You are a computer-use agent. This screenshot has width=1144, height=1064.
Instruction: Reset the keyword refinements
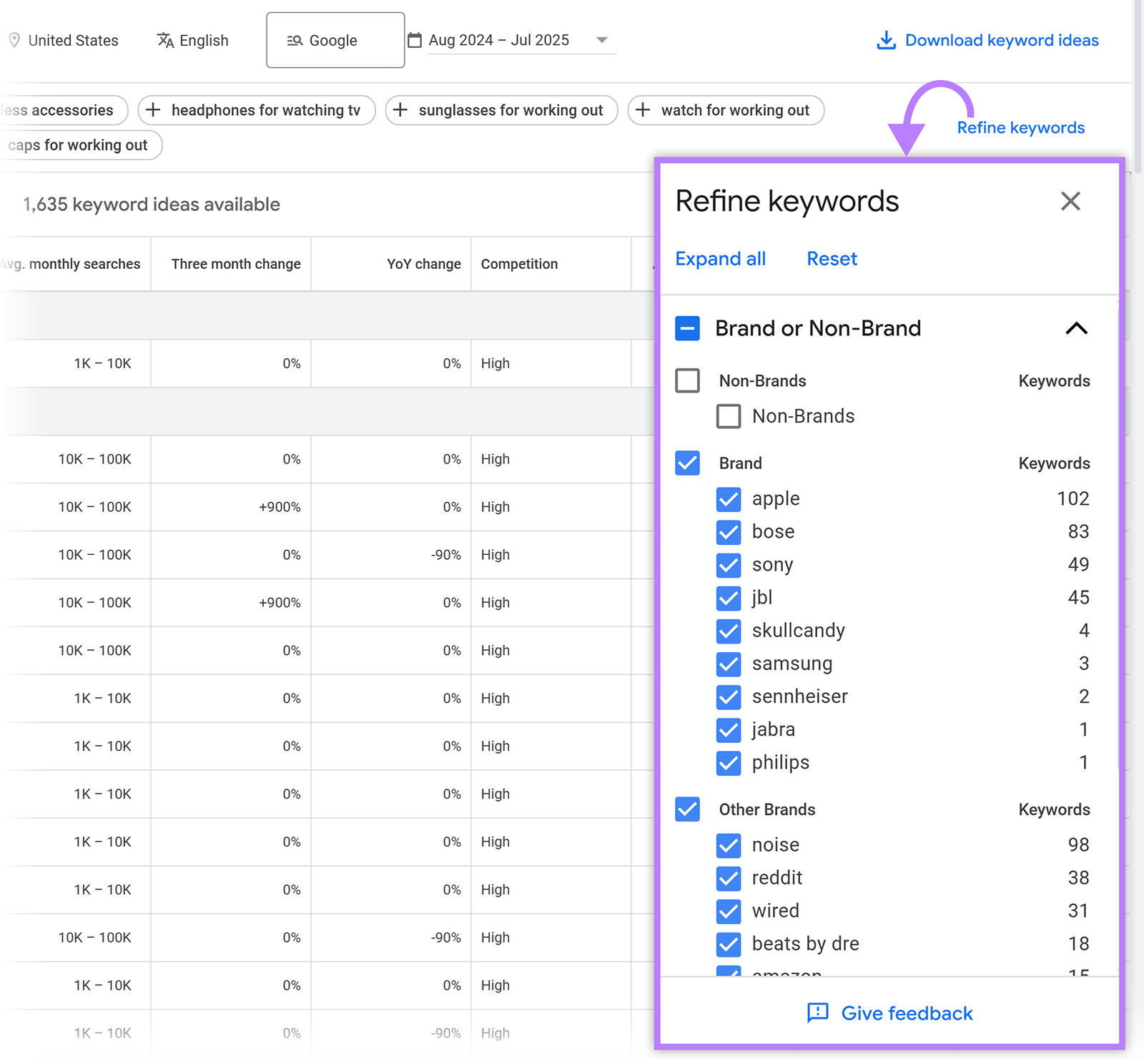[832, 258]
